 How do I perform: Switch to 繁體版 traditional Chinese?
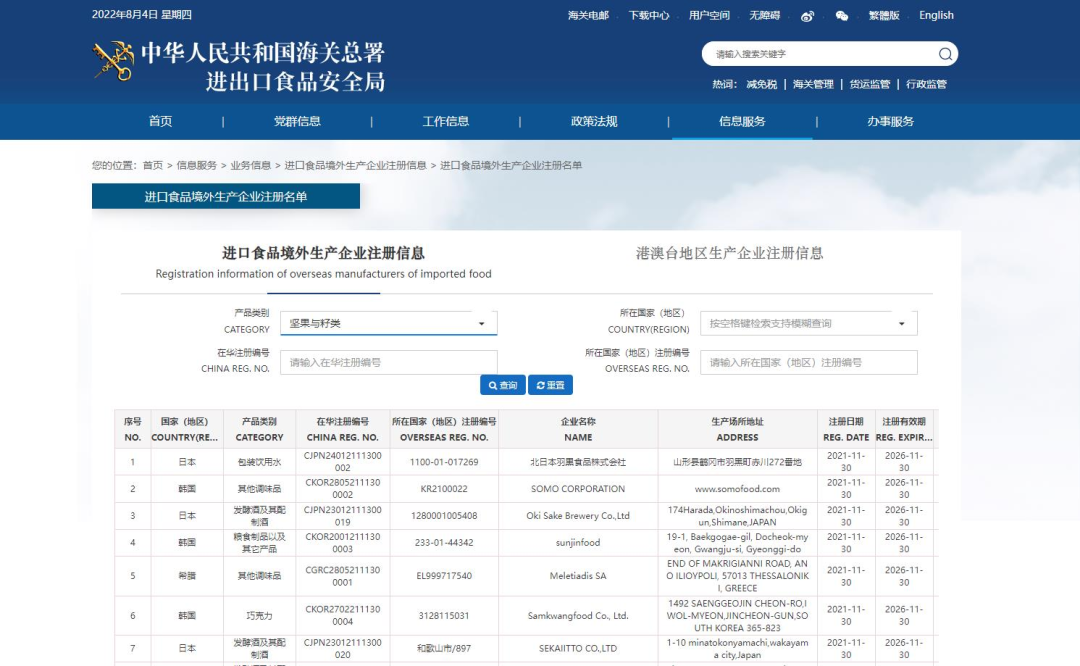coord(884,15)
